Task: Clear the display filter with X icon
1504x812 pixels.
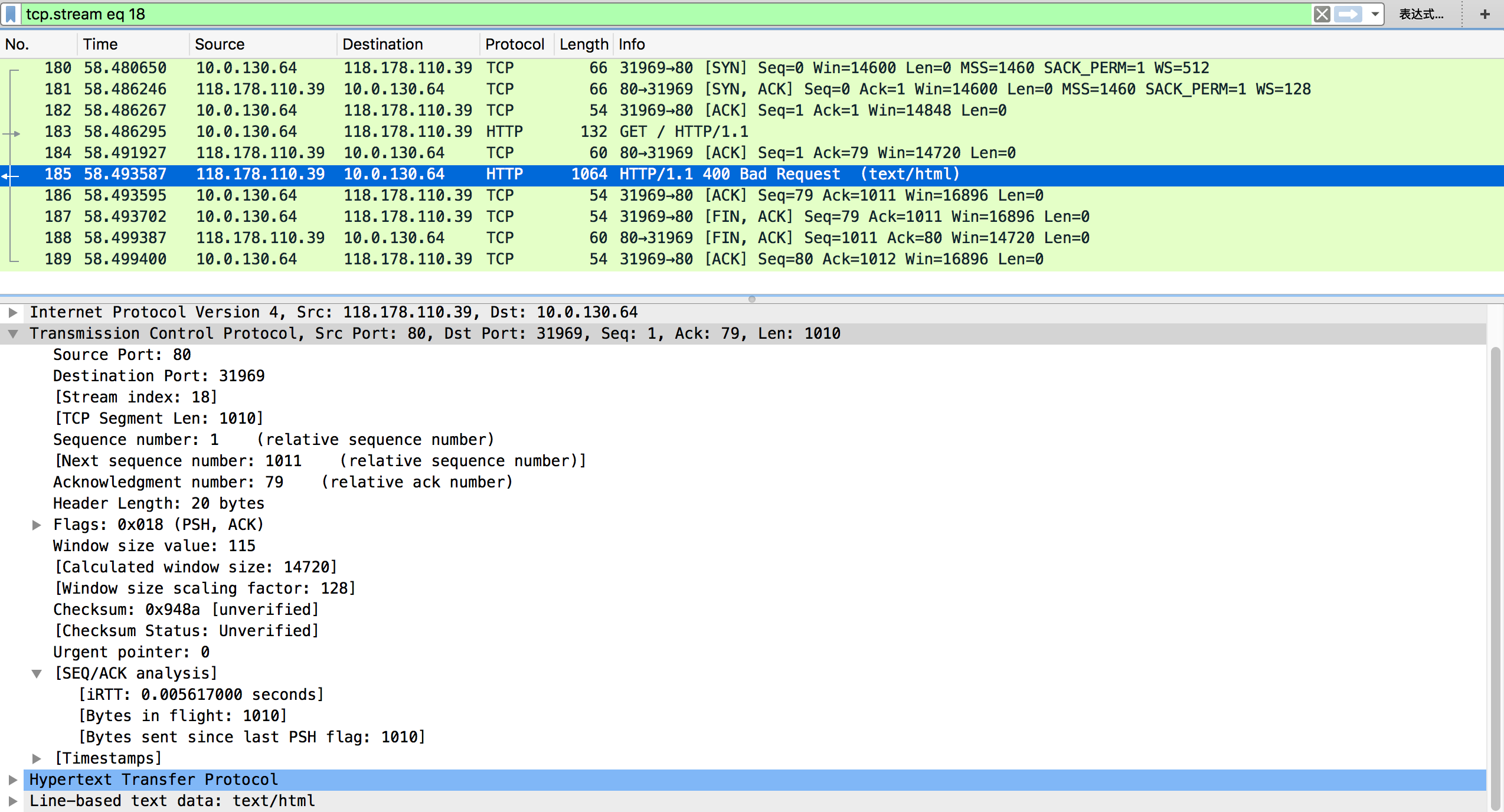Action: (1322, 14)
